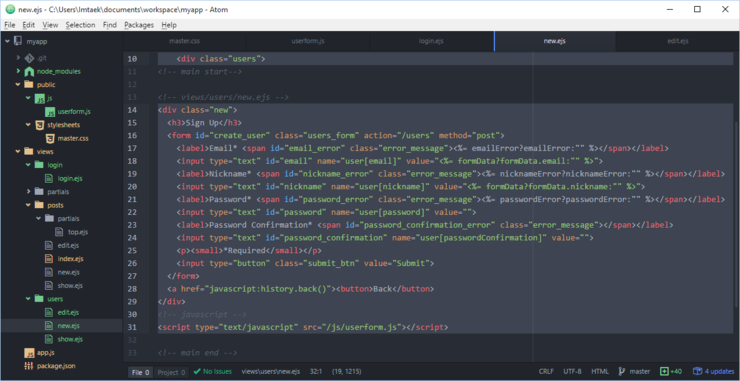Collapse the js folder chevron
Screen dimensions: 740x381
28,98
